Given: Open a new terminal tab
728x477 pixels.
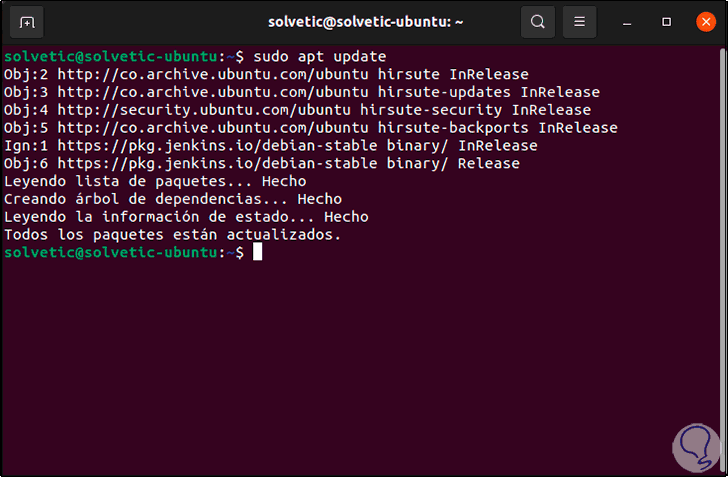Looking at the screenshot, I should (x=27, y=22).
